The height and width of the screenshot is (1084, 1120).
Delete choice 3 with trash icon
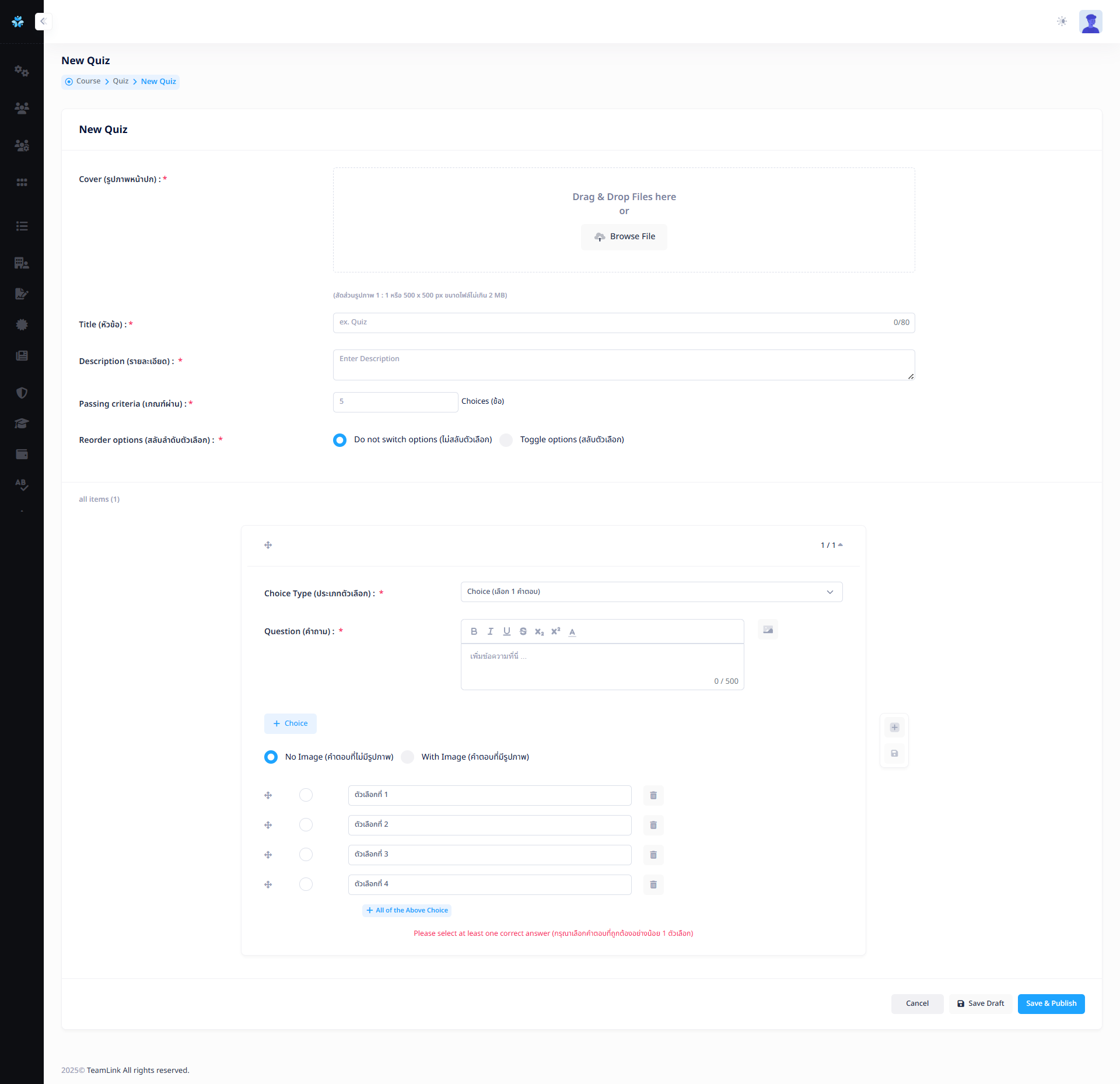tap(653, 855)
